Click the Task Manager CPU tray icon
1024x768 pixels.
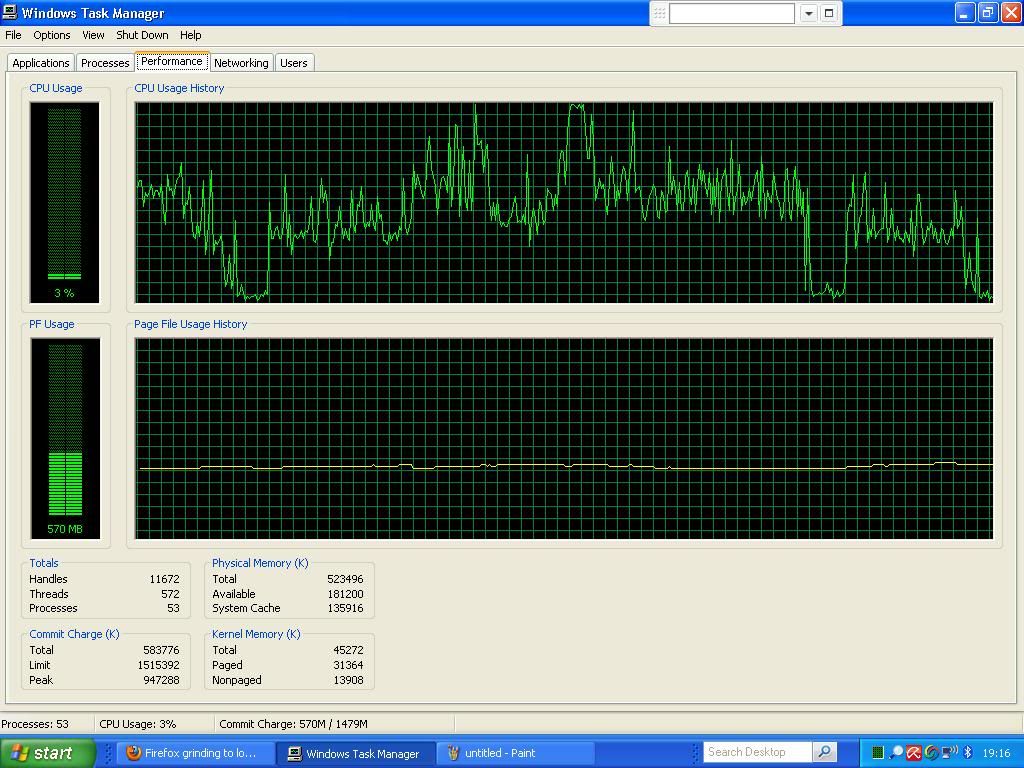[x=878, y=753]
